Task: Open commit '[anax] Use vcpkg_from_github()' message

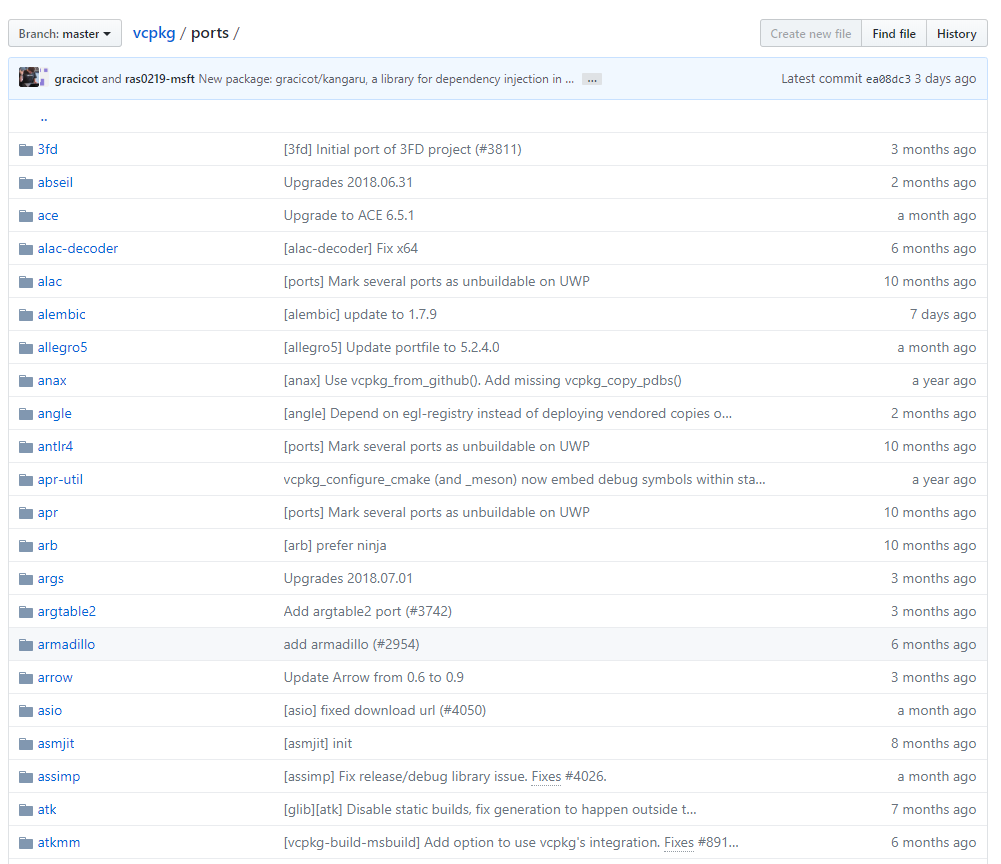Action: point(483,381)
